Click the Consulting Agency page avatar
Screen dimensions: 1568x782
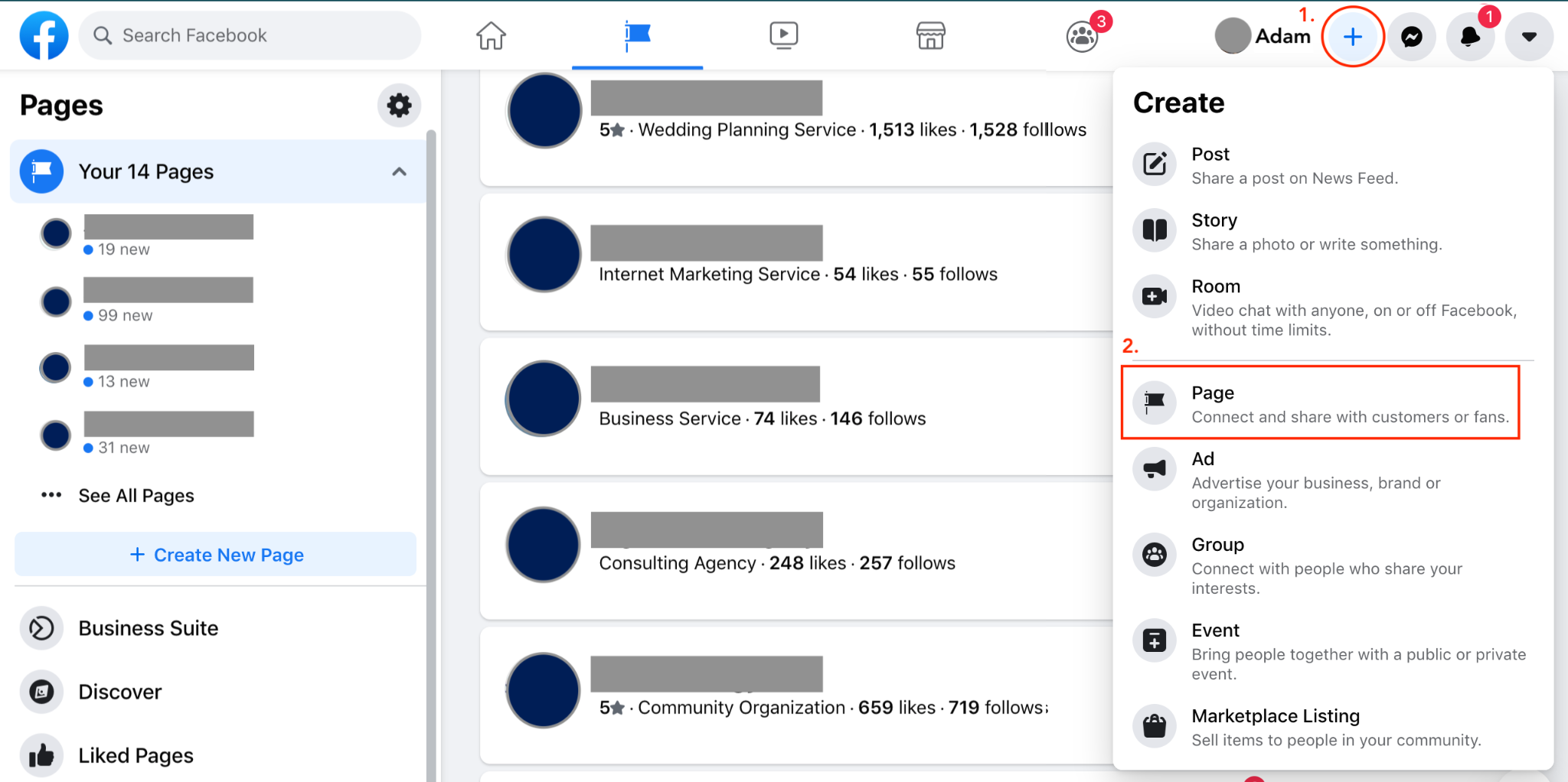(x=544, y=544)
